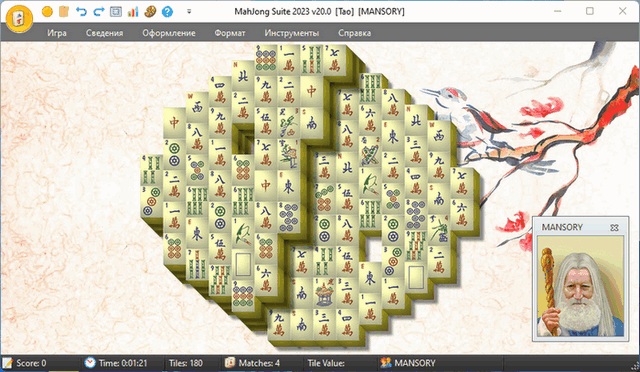This screenshot has height=372, width=640.
Task: Click the clock icon in status bar
Action: click(90, 363)
